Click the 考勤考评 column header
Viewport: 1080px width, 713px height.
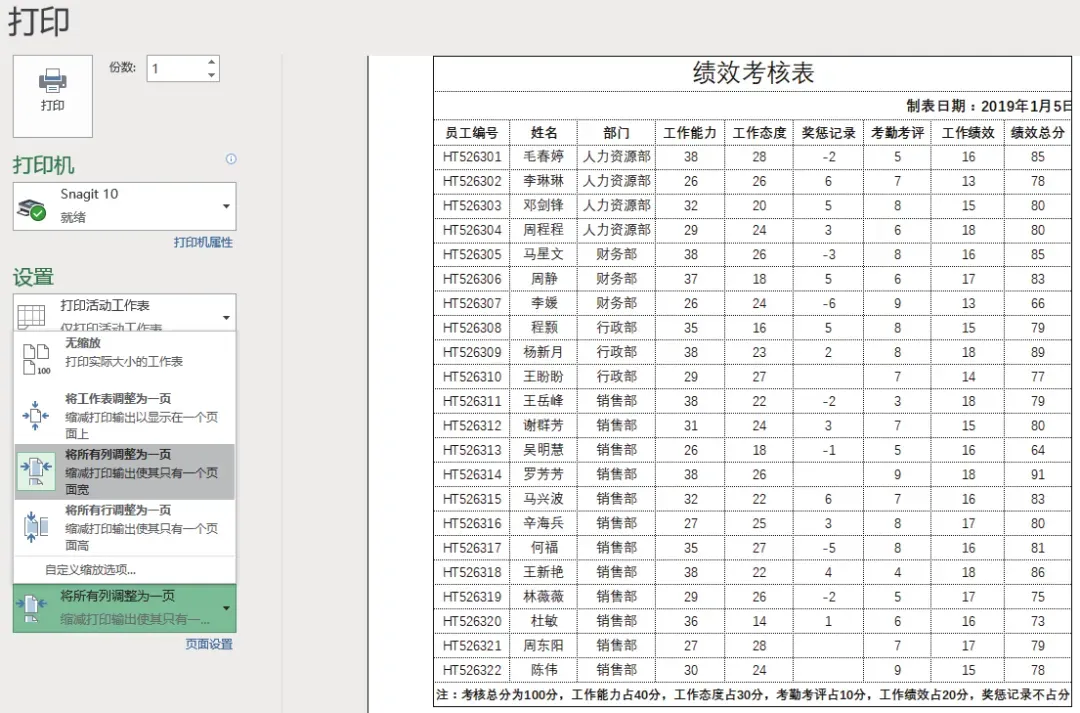pyautogui.click(x=897, y=132)
